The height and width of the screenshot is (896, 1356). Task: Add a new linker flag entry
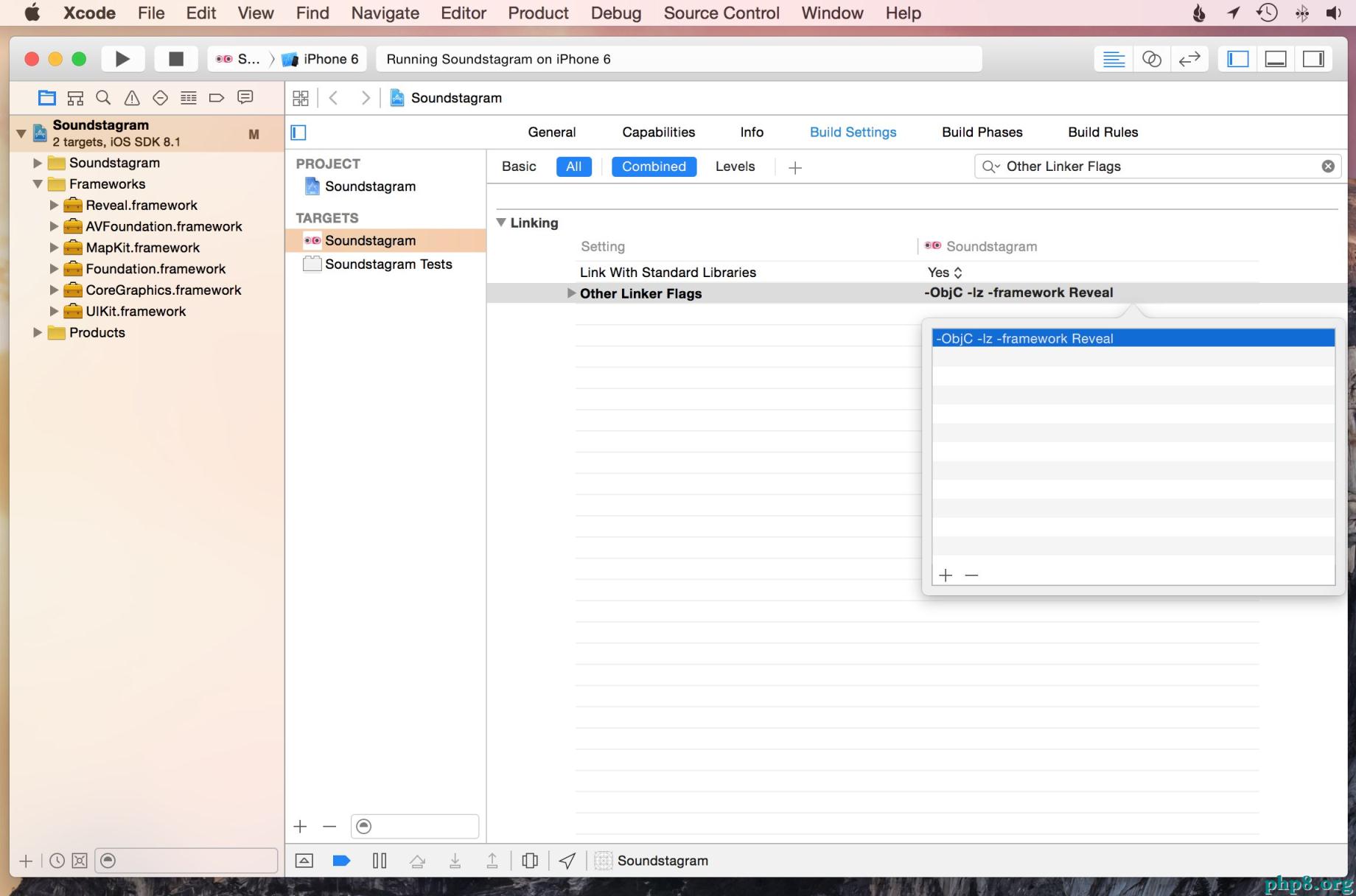point(946,575)
